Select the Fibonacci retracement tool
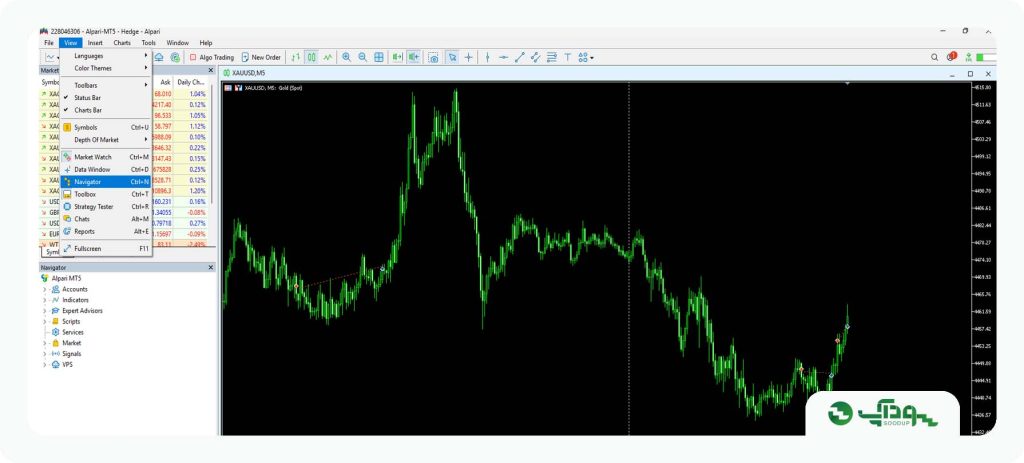This screenshot has width=1024, height=463. (552, 57)
